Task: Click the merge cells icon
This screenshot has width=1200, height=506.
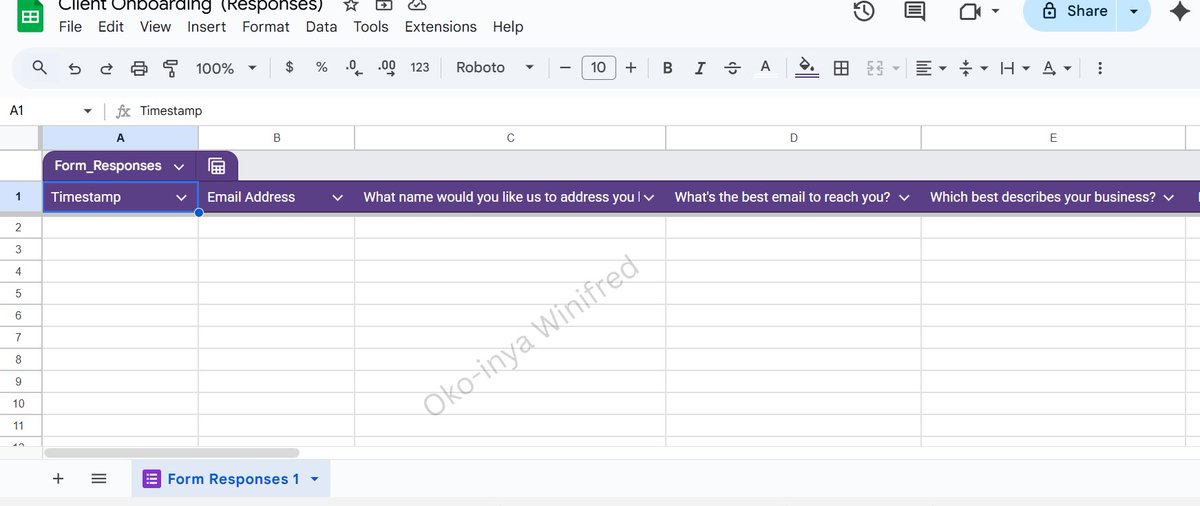Action: click(875, 68)
